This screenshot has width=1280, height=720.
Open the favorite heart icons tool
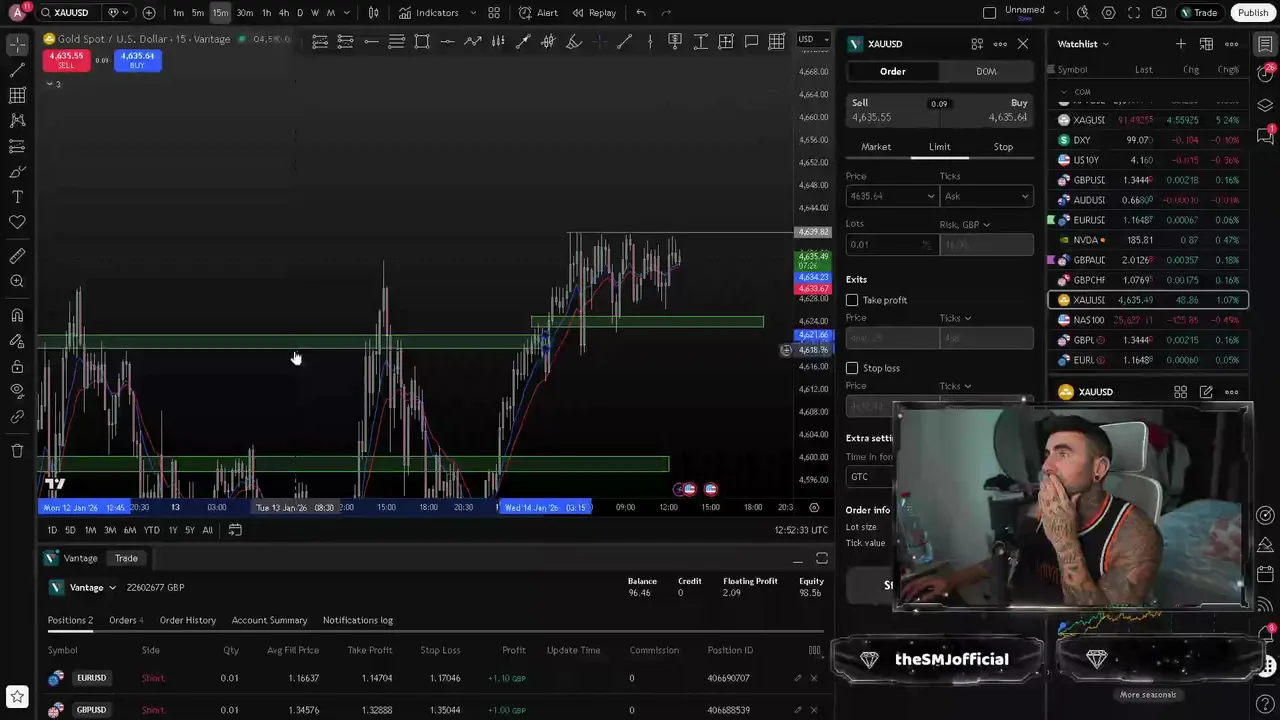[x=17, y=222]
